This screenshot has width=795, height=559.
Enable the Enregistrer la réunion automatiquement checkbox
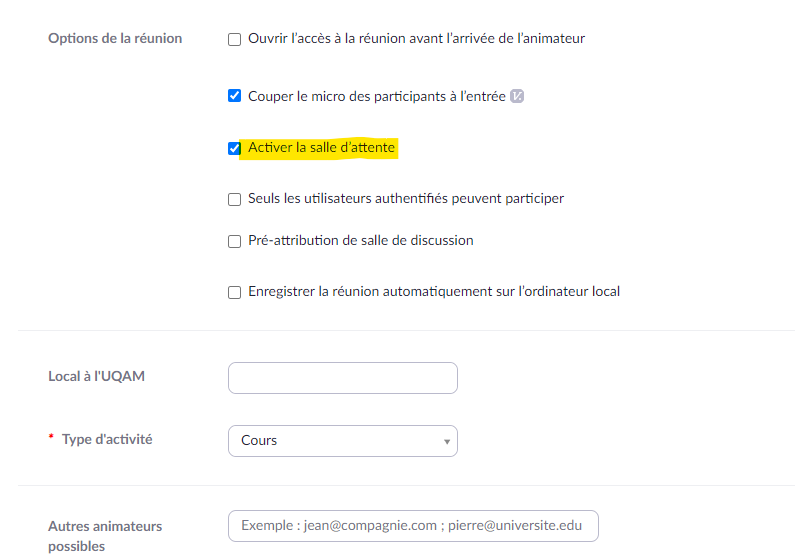click(x=234, y=292)
